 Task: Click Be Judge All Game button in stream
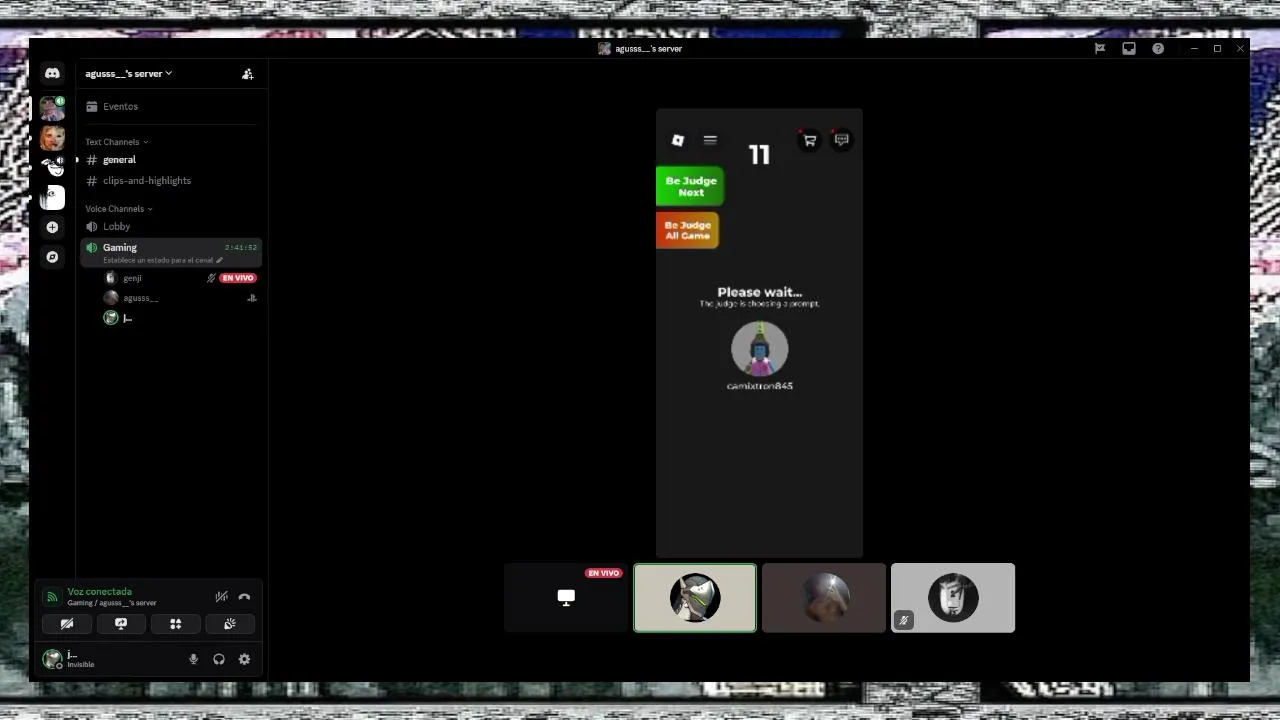(x=688, y=230)
